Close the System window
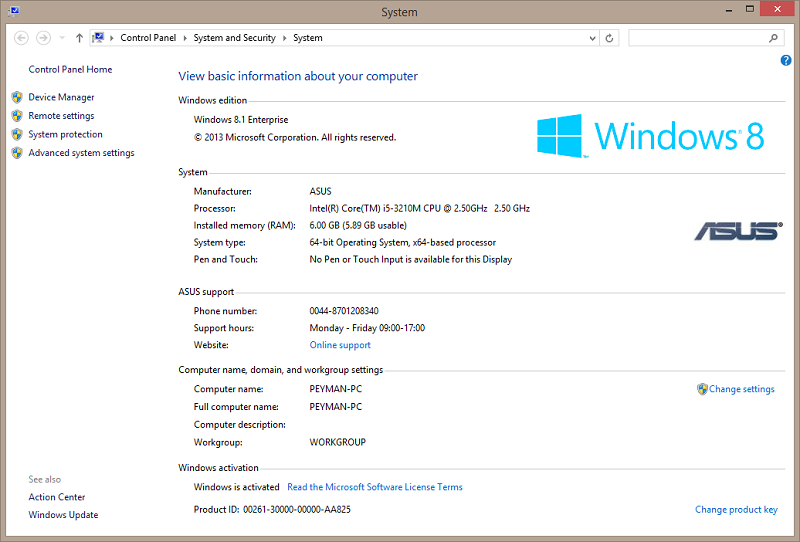The image size is (800, 542). click(777, 9)
